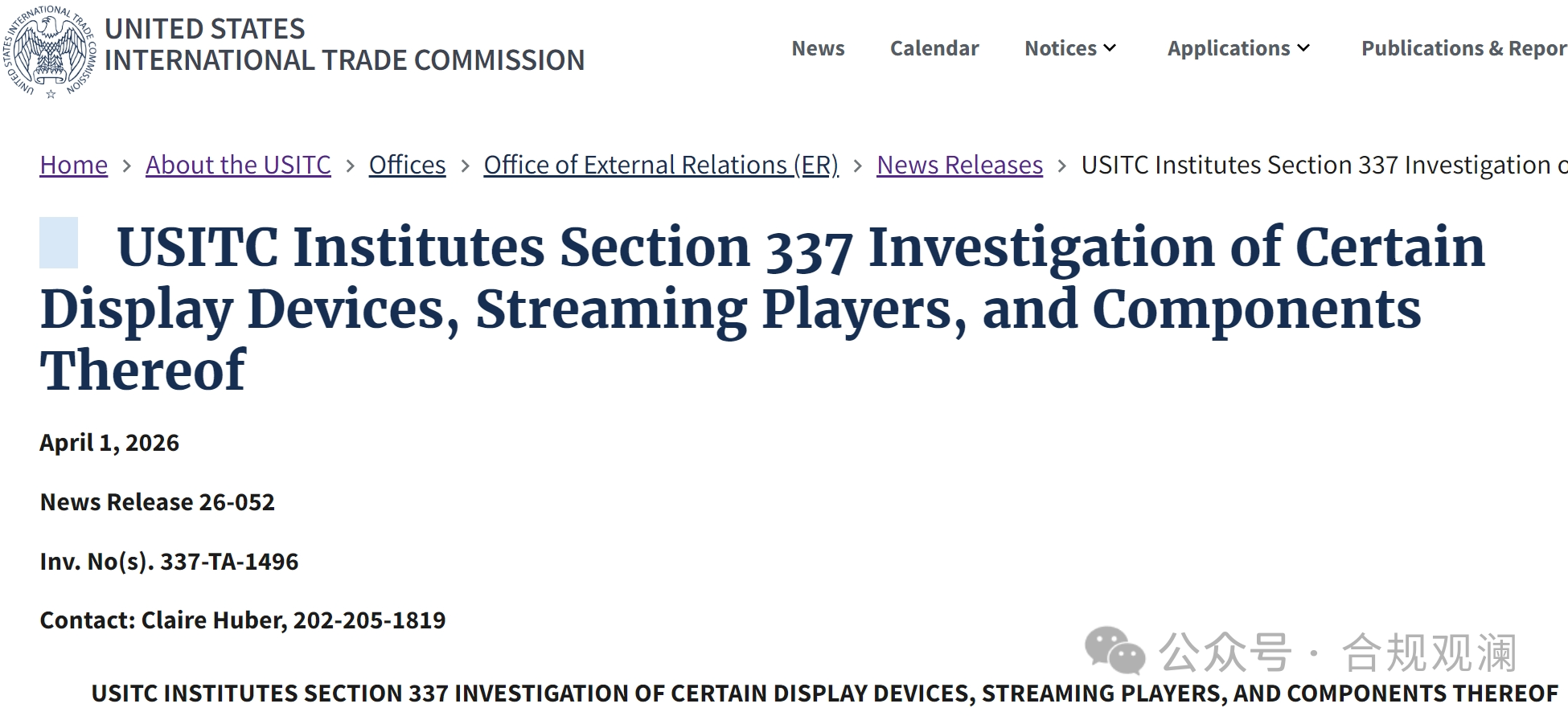Expand the Notices dropdown chevron

point(1110,48)
